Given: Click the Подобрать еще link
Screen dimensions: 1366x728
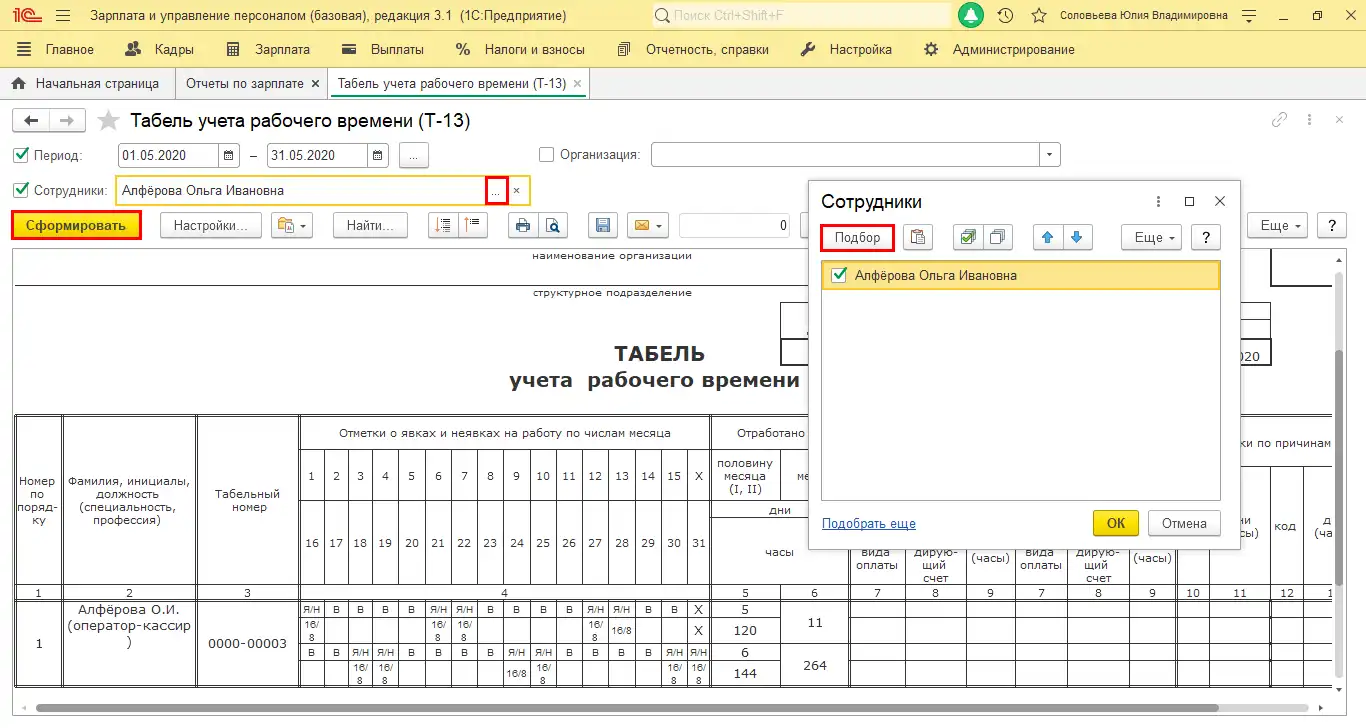Looking at the screenshot, I should [x=869, y=523].
